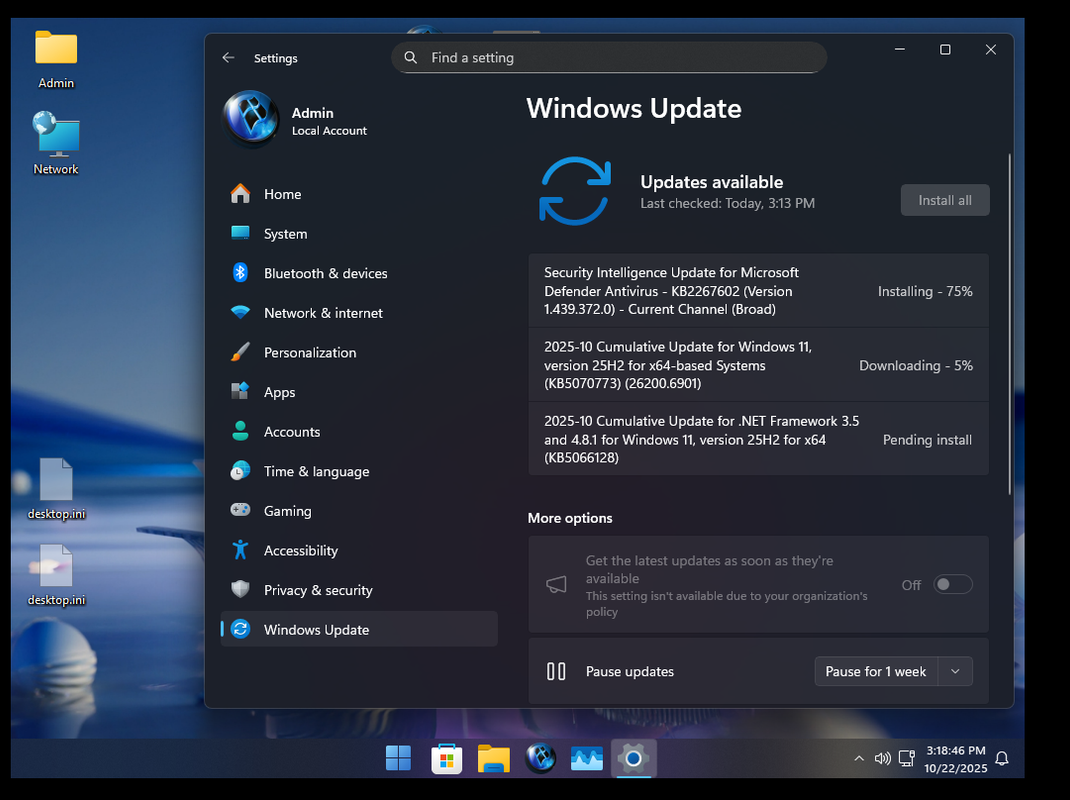
Task: Click the Apps icon in sidebar
Action: 240,392
